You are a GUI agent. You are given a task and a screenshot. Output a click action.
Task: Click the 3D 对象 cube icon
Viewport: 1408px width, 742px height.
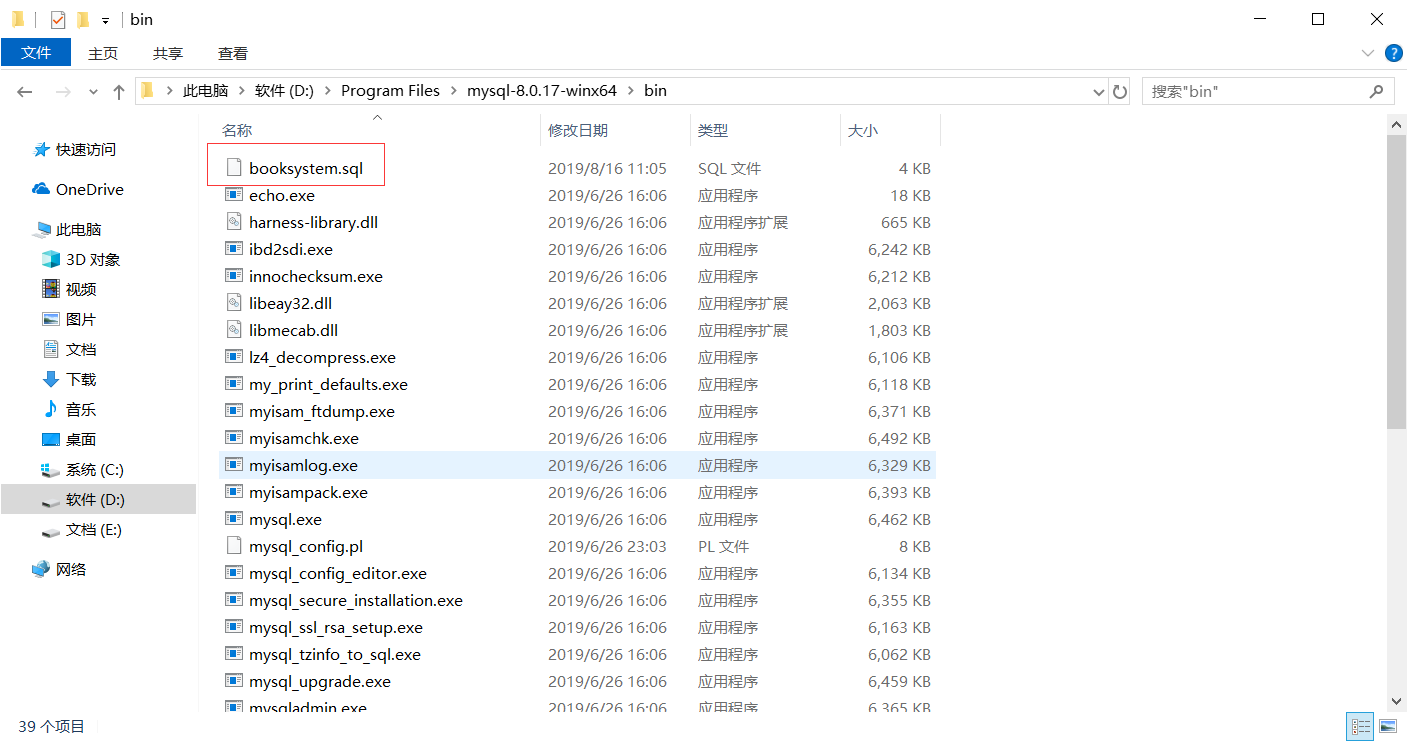(x=51, y=259)
